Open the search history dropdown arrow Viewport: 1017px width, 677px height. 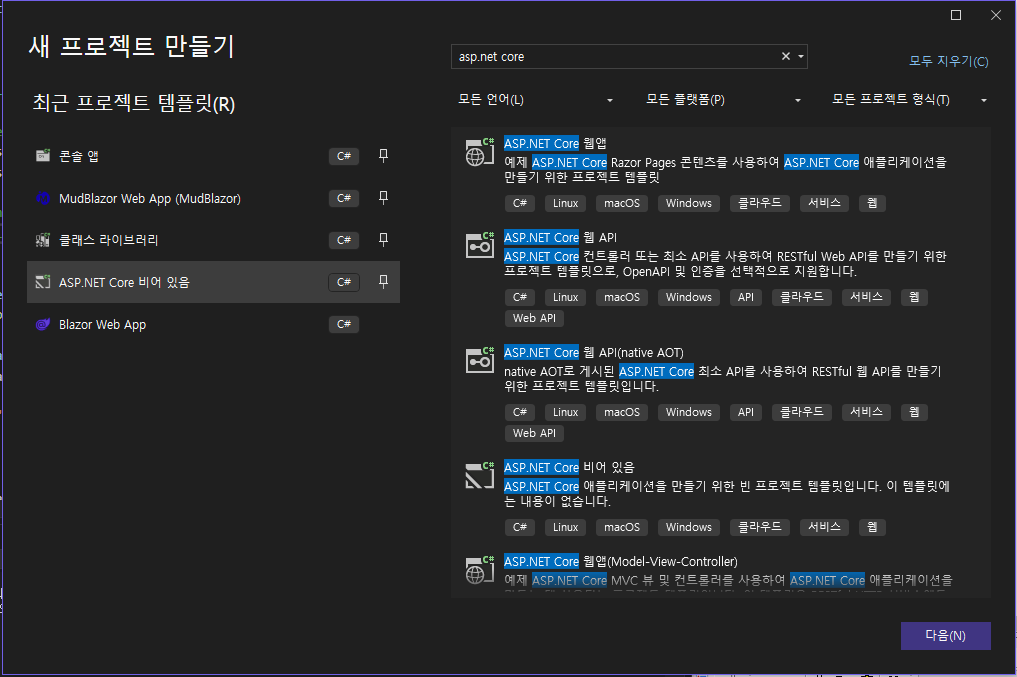[801, 56]
